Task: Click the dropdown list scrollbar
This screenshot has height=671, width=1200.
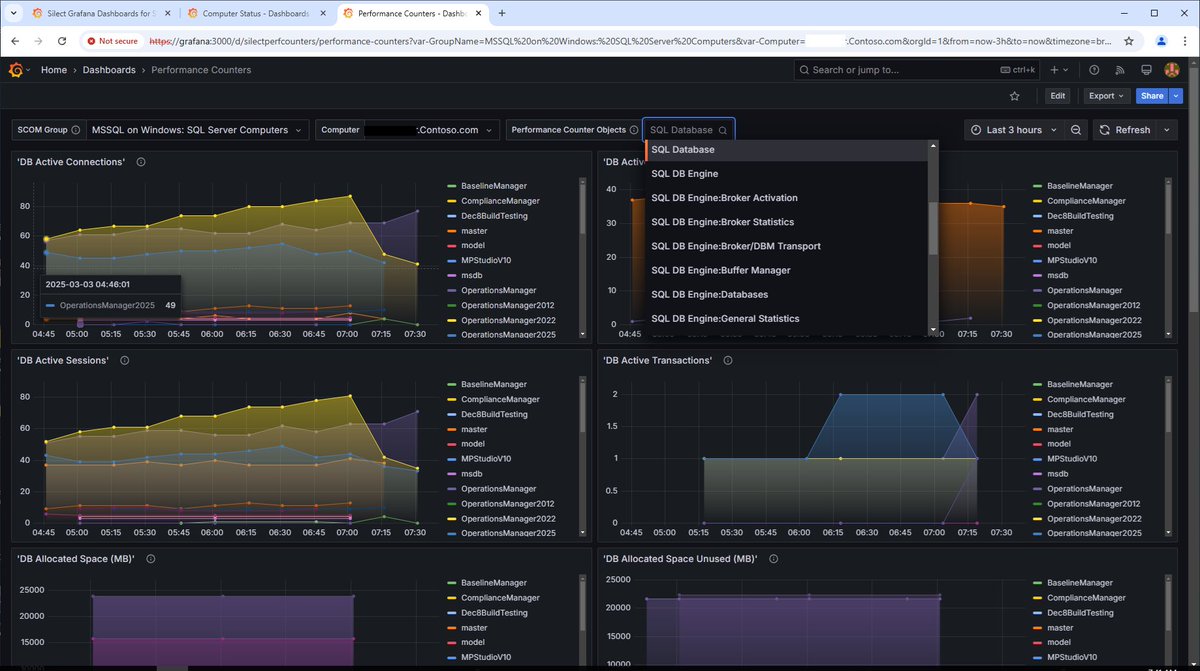Action: (934, 229)
